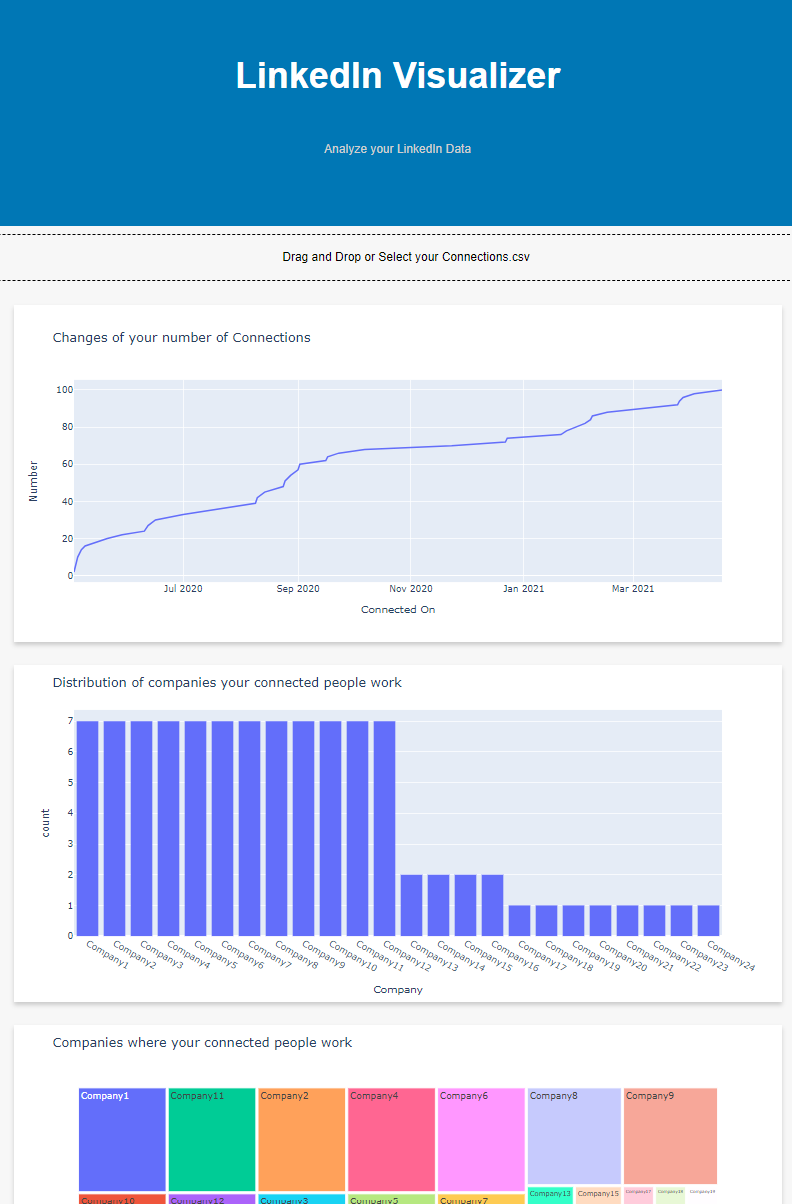Click the y-axis value 60 on line chart
This screenshot has width=792, height=1204.
pyautogui.click(x=66, y=464)
